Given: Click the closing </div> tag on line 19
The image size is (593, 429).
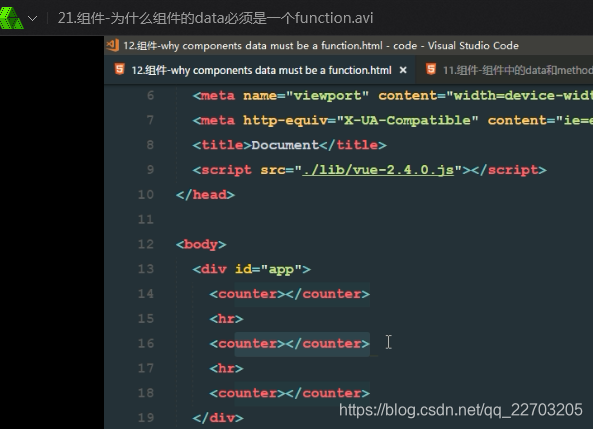Looking at the screenshot, I should tap(218, 418).
